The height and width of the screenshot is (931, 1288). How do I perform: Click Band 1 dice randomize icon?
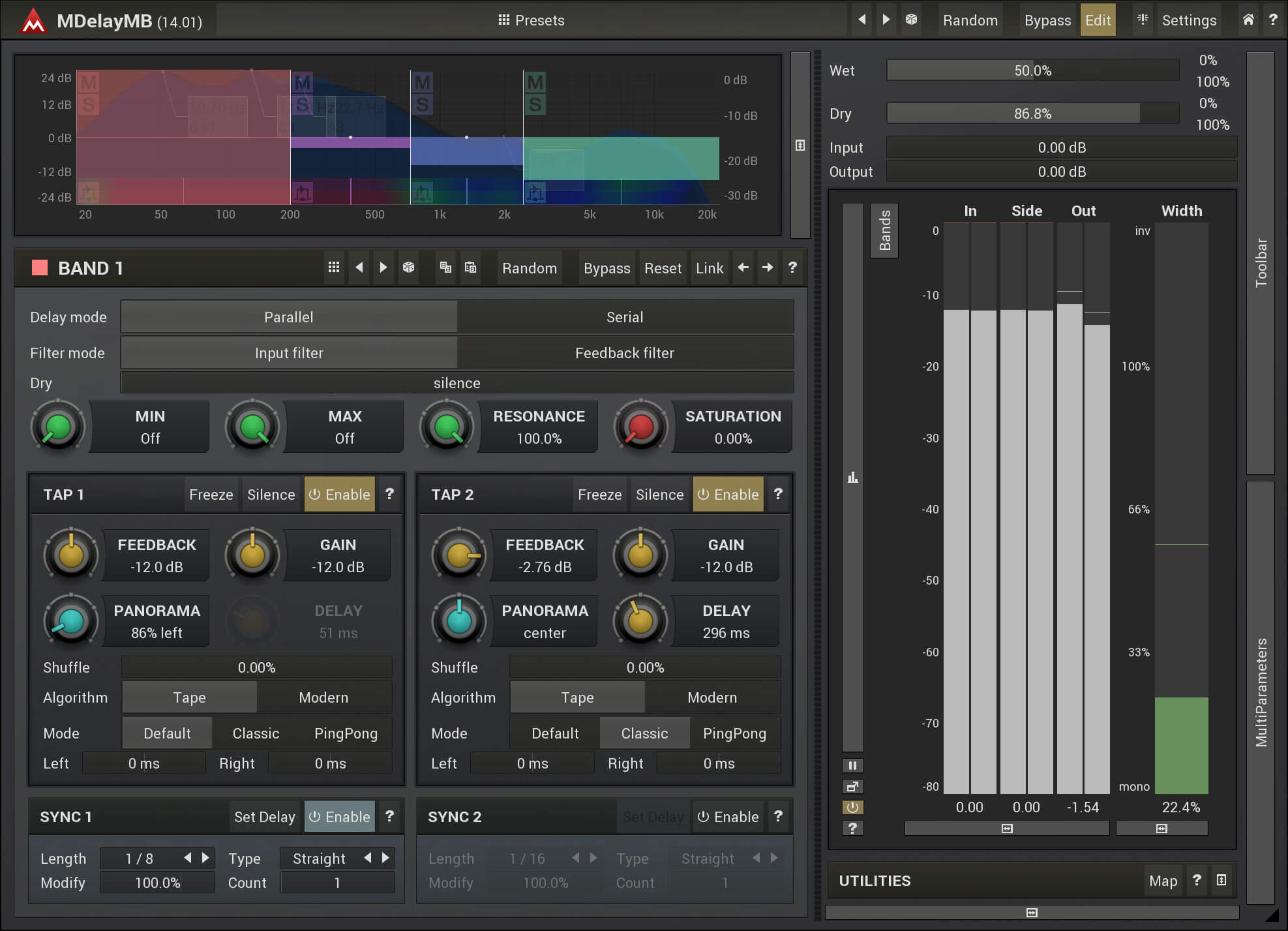[408, 267]
